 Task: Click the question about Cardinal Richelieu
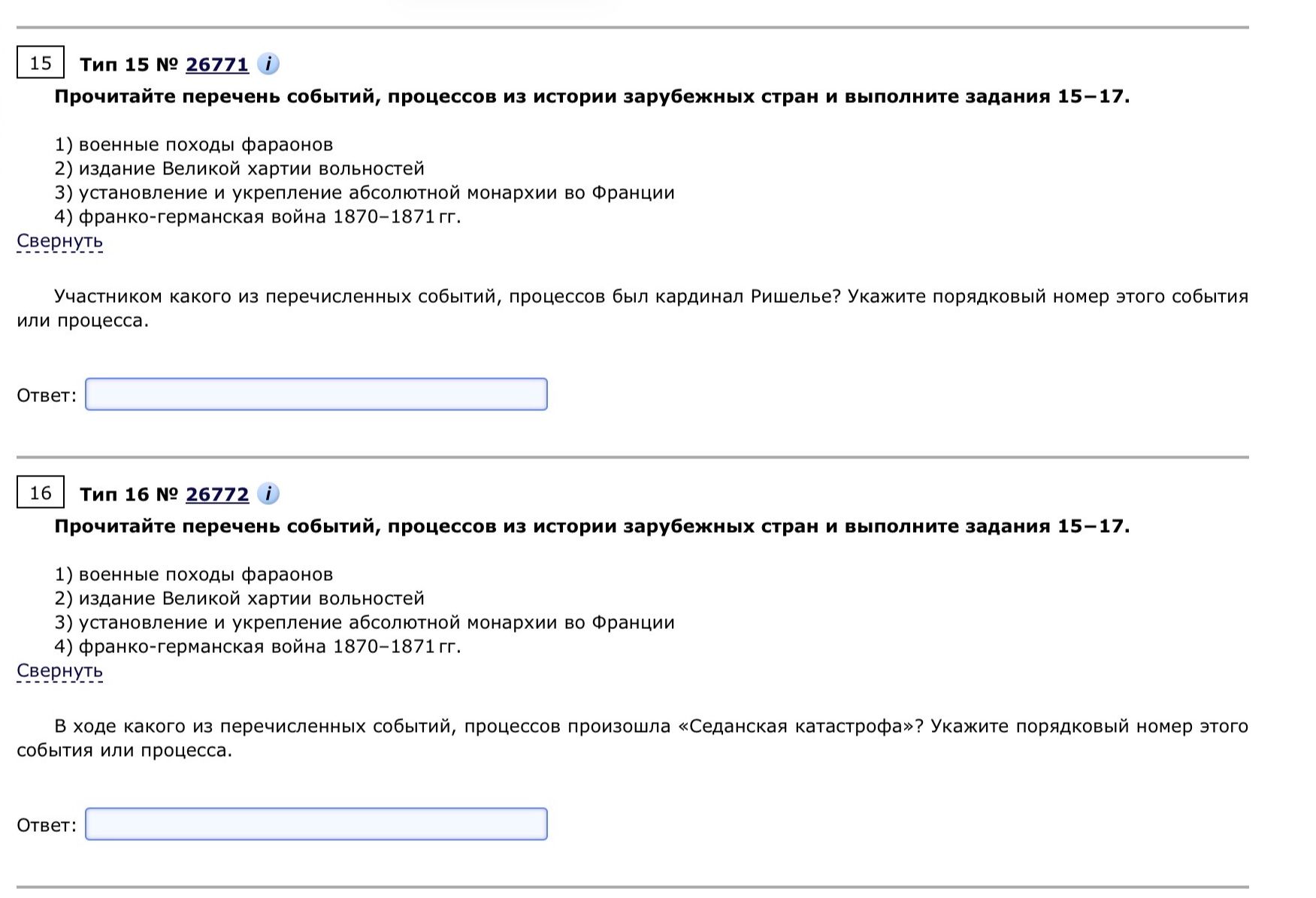click(633, 309)
